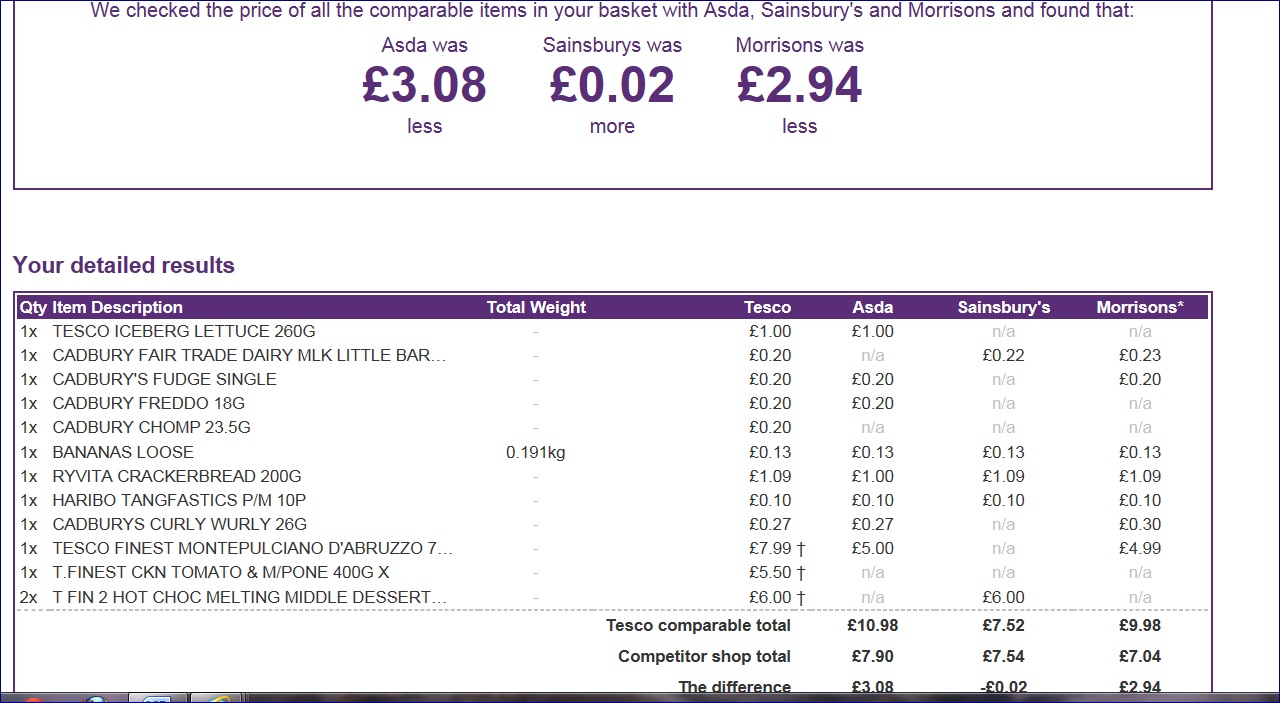Click the CADBURY FREDDO 18G item
The width and height of the screenshot is (1280, 703).
148,403
